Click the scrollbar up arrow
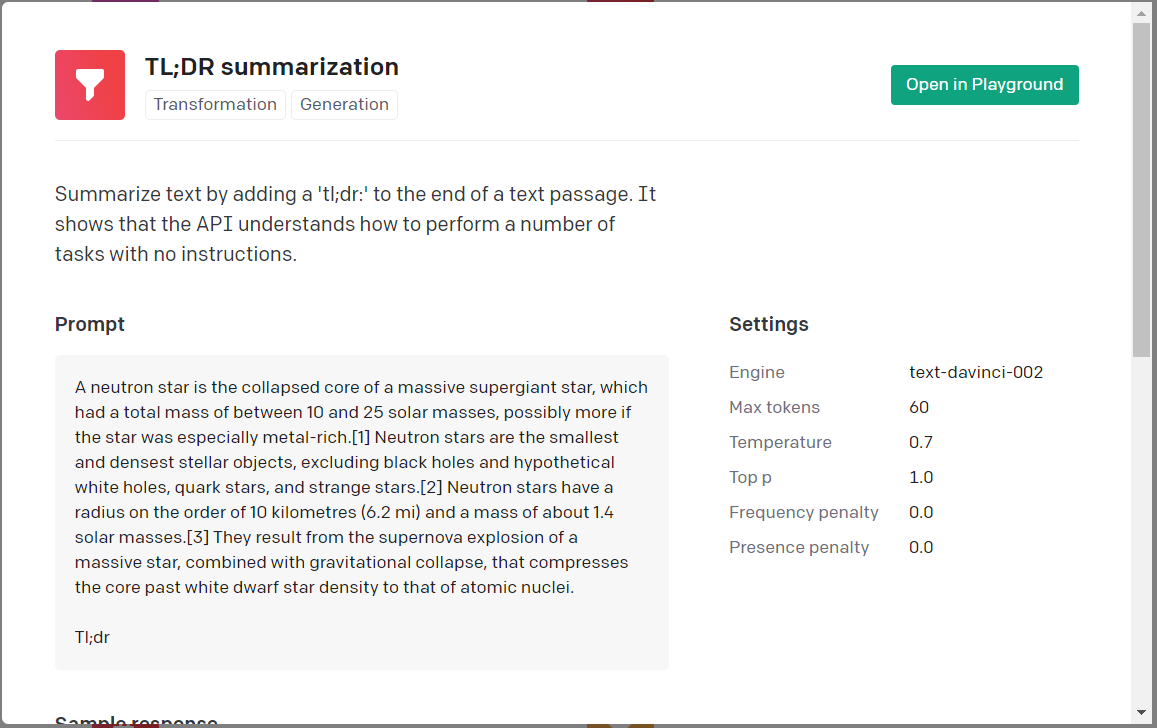1157x728 pixels. tap(1140, 11)
